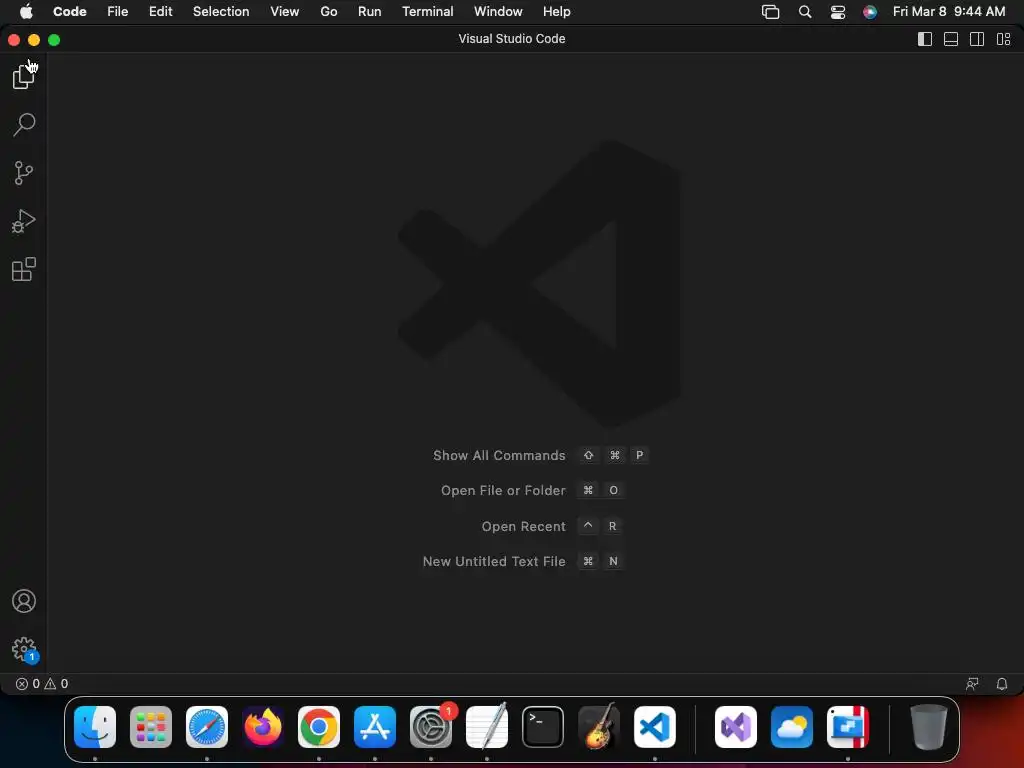Open the Go menu
Viewport: 1024px width, 768px height.
tap(328, 12)
